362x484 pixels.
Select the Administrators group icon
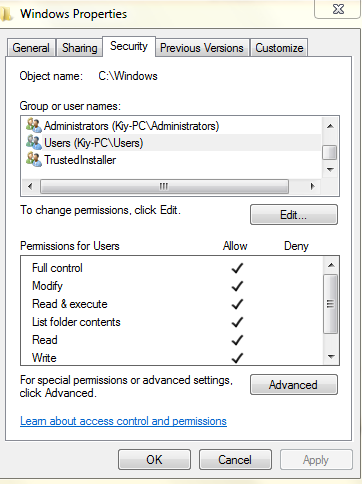pos(34,125)
